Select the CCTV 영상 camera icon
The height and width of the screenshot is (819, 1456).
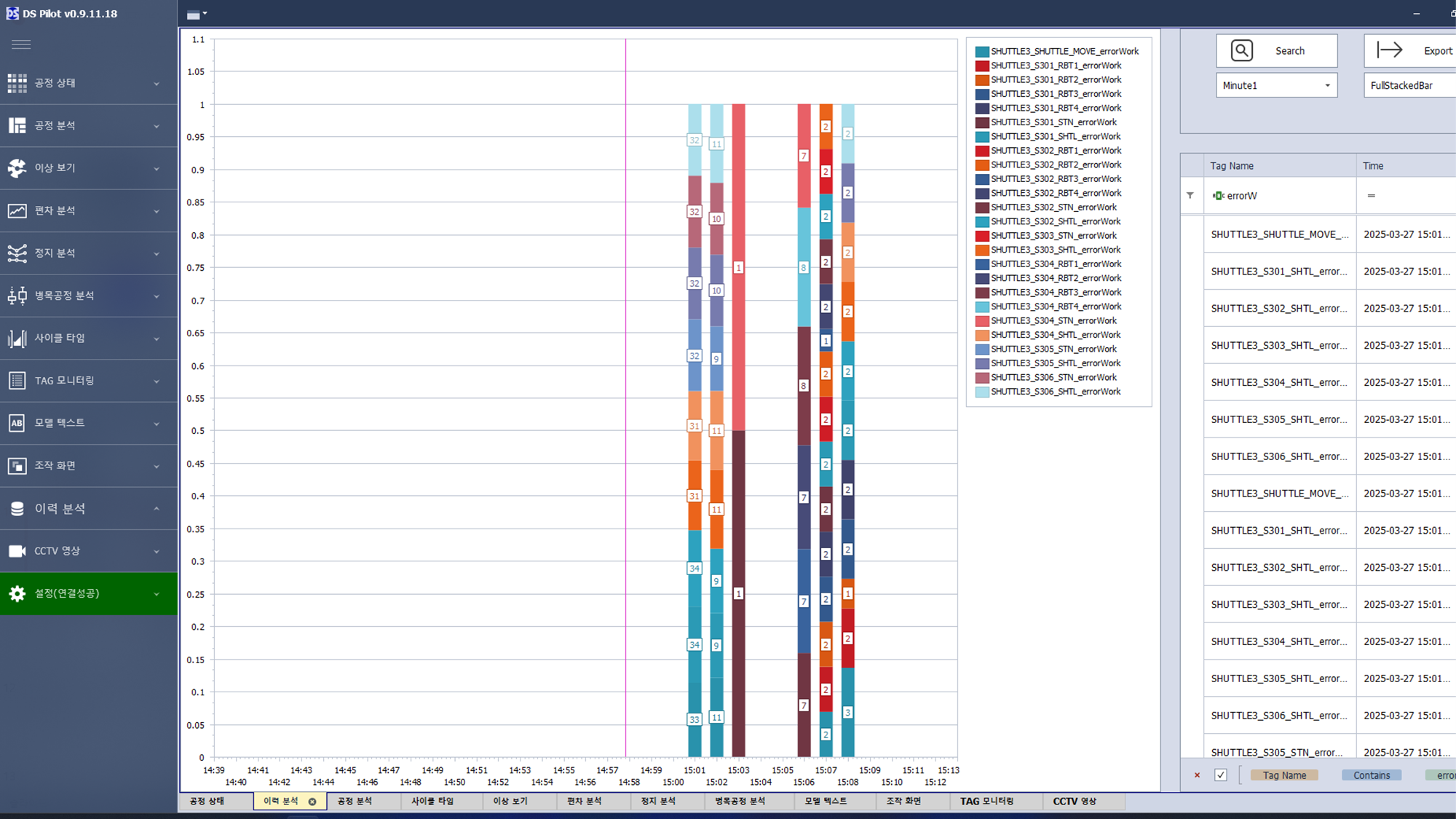click(x=17, y=551)
